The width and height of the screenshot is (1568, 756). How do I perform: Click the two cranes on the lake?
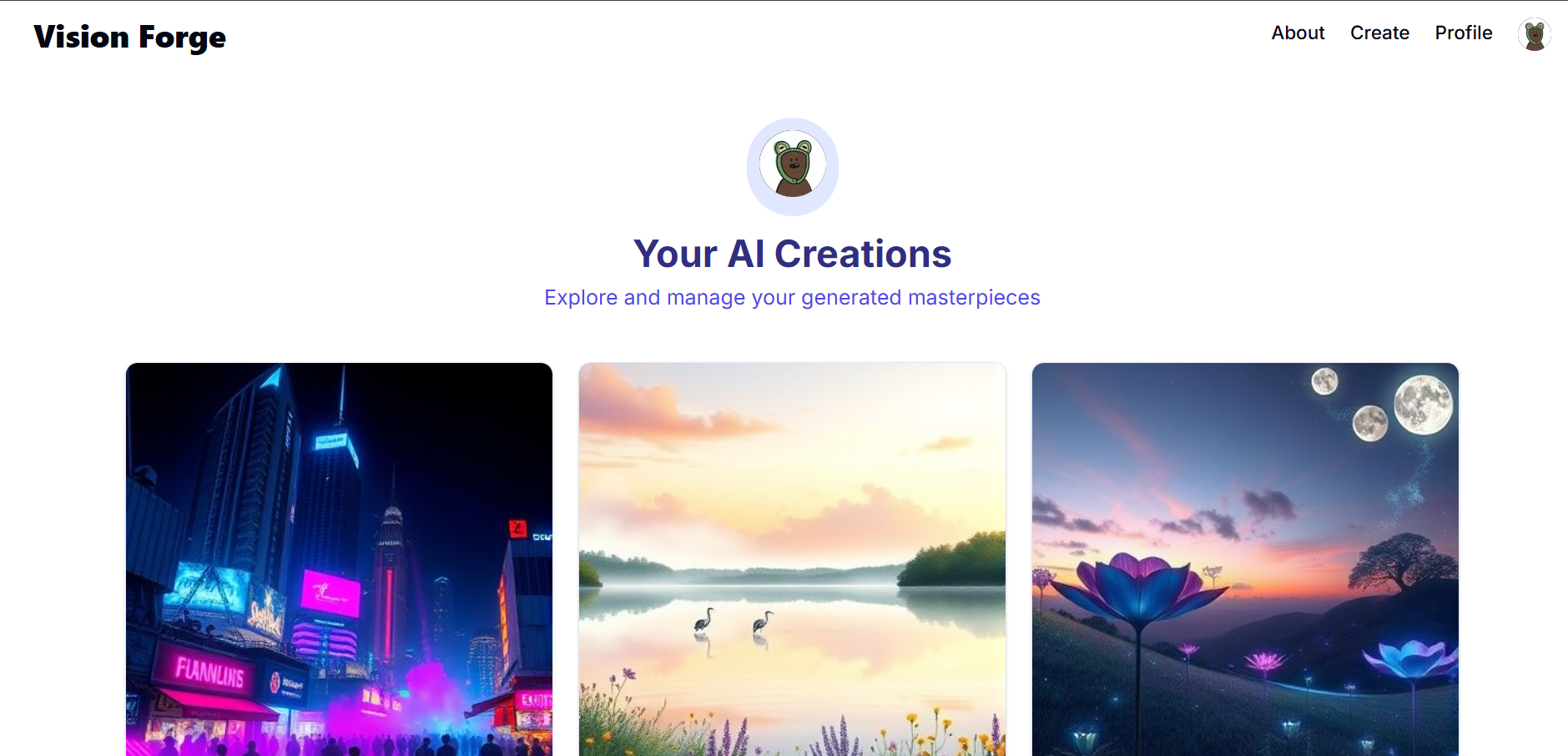(733, 622)
